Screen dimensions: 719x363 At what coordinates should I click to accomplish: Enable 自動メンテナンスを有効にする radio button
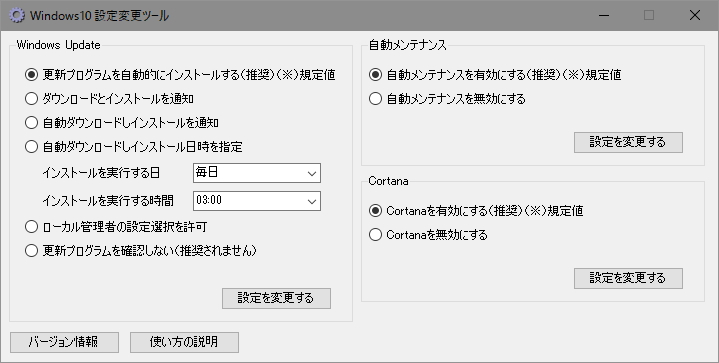click(x=375, y=75)
